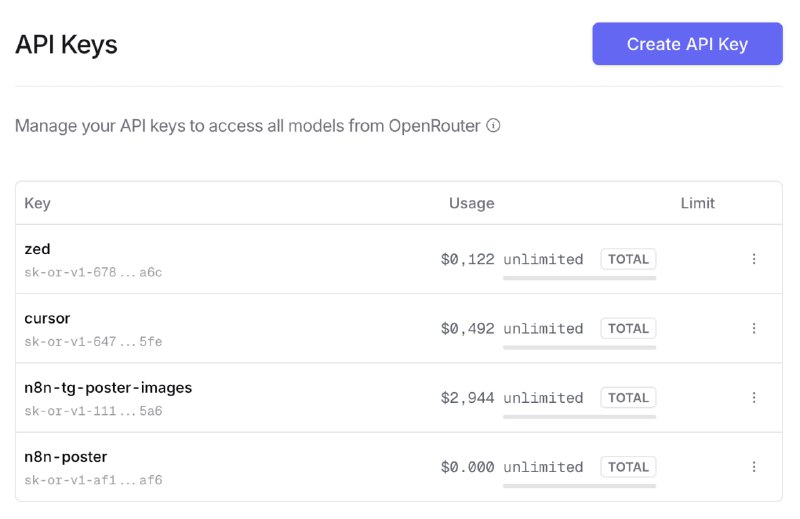Select the cursor key name
The image size is (800, 519).
(x=45, y=318)
